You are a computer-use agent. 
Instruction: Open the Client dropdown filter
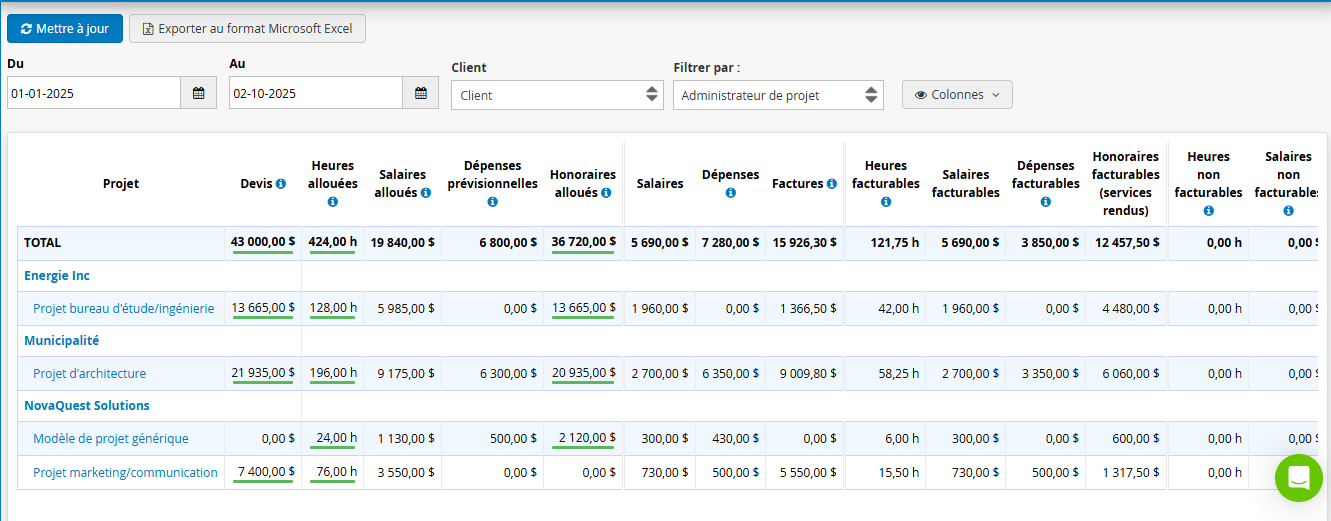click(x=557, y=95)
